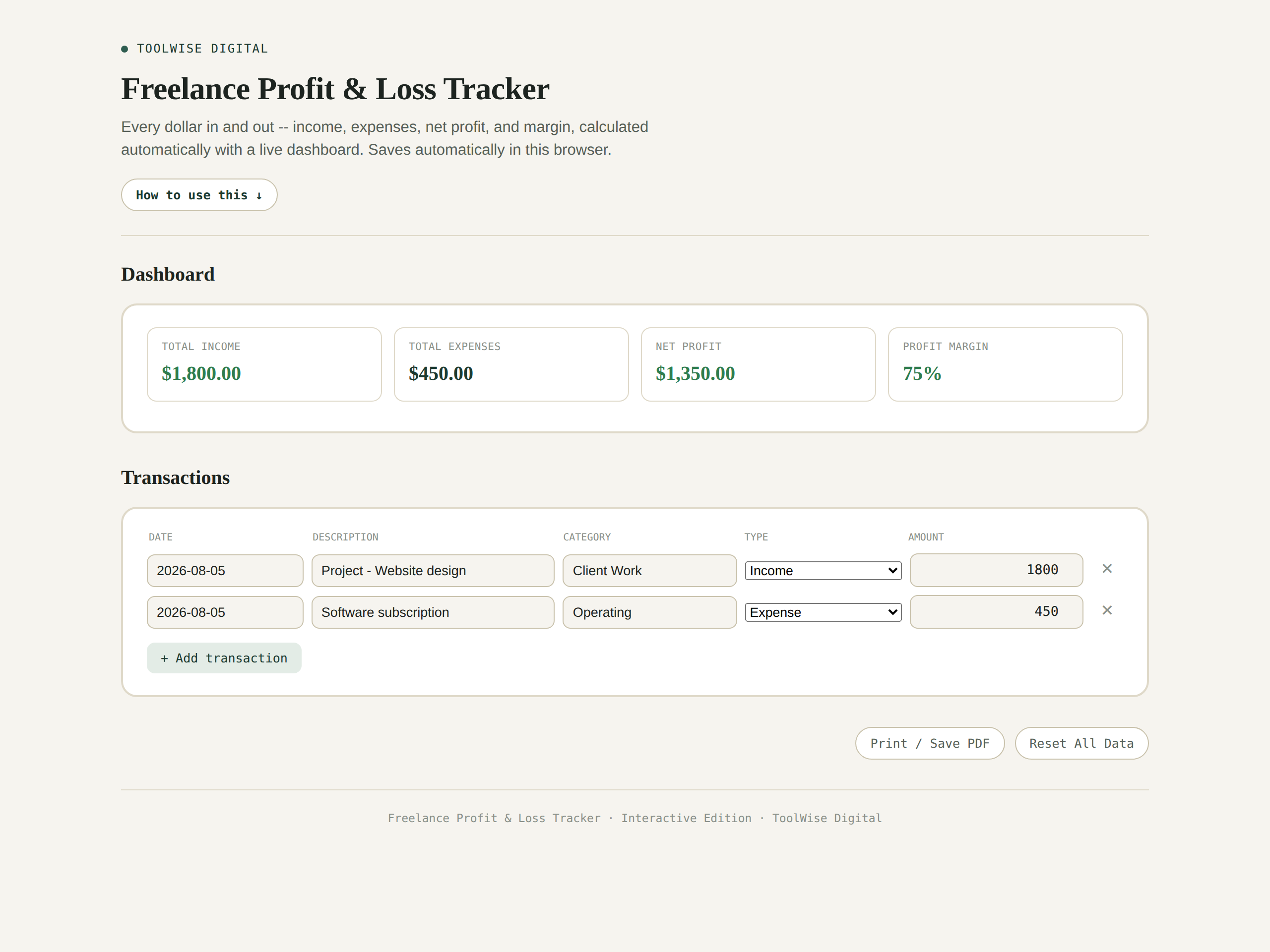Select the Net Profit value $1,350.00
This screenshot has height=952, width=1270.
695,373
